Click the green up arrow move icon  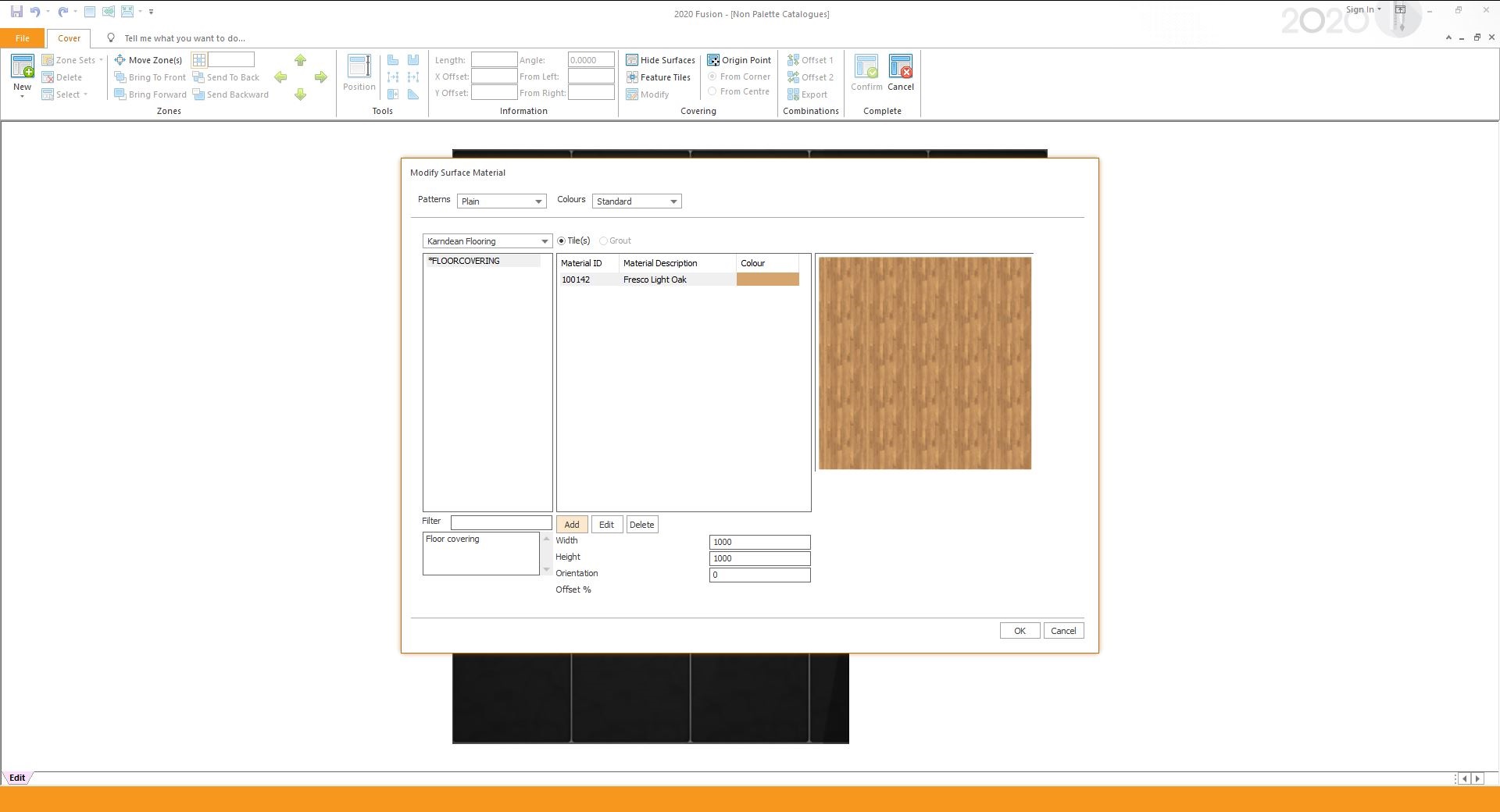tap(301, 60)
